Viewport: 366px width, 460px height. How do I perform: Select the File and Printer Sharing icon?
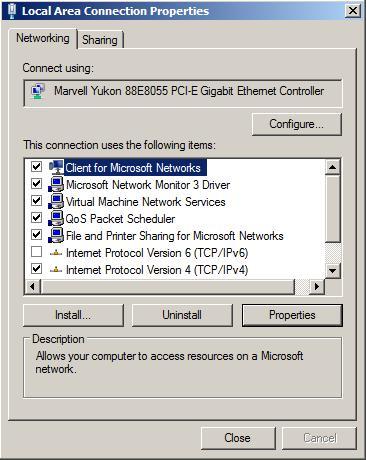point(56,235)
